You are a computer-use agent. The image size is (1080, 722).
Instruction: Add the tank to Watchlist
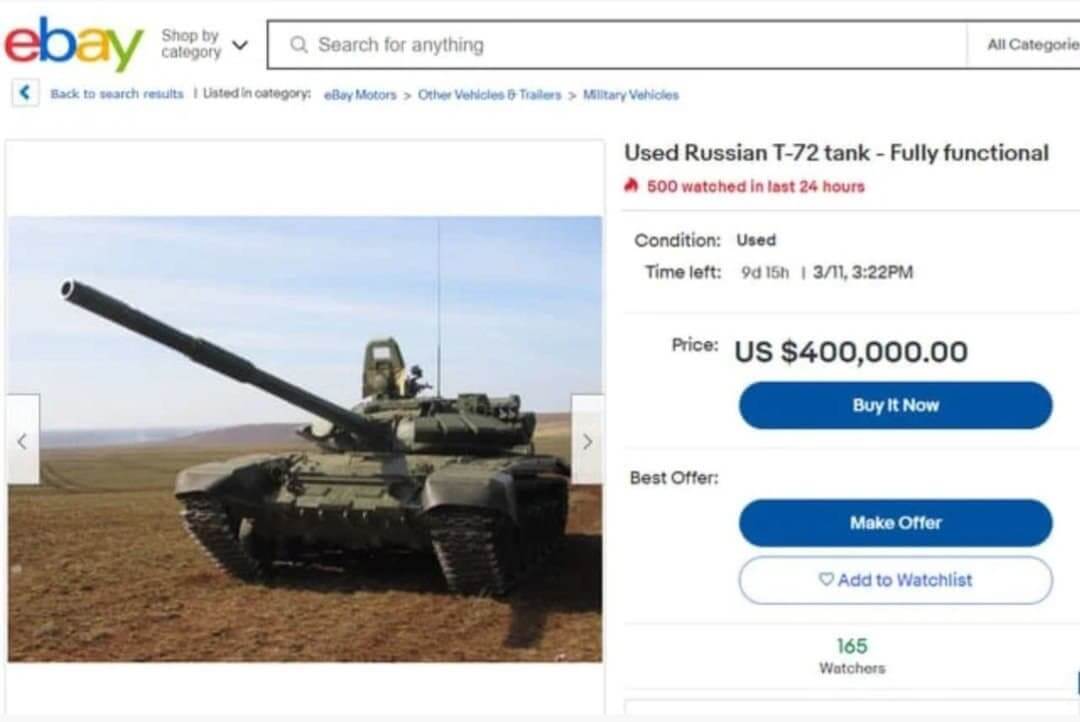(x=895, y=580)
